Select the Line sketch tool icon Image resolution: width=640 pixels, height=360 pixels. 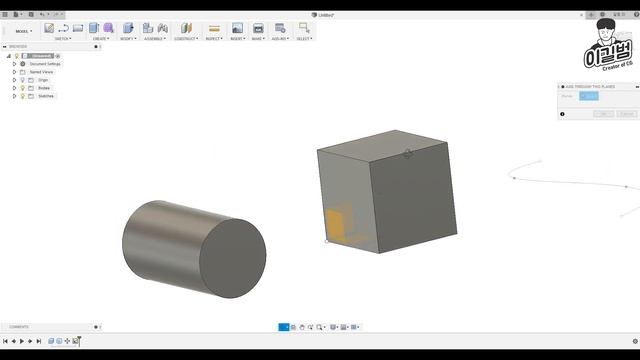63,28
